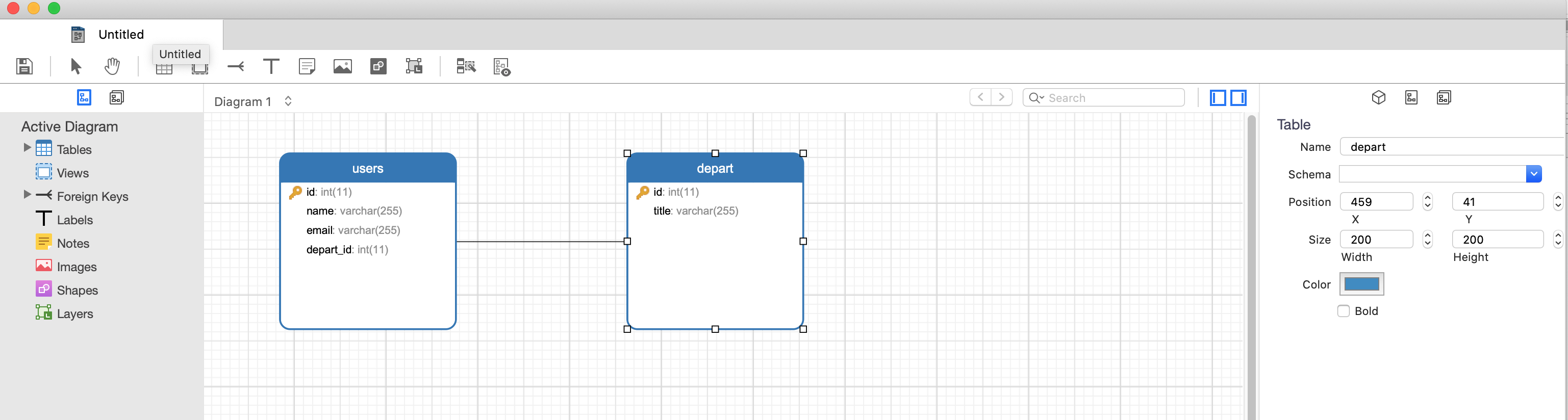
Task: Open the Diagram 1 selector dropdown
Action: [253, 101]
